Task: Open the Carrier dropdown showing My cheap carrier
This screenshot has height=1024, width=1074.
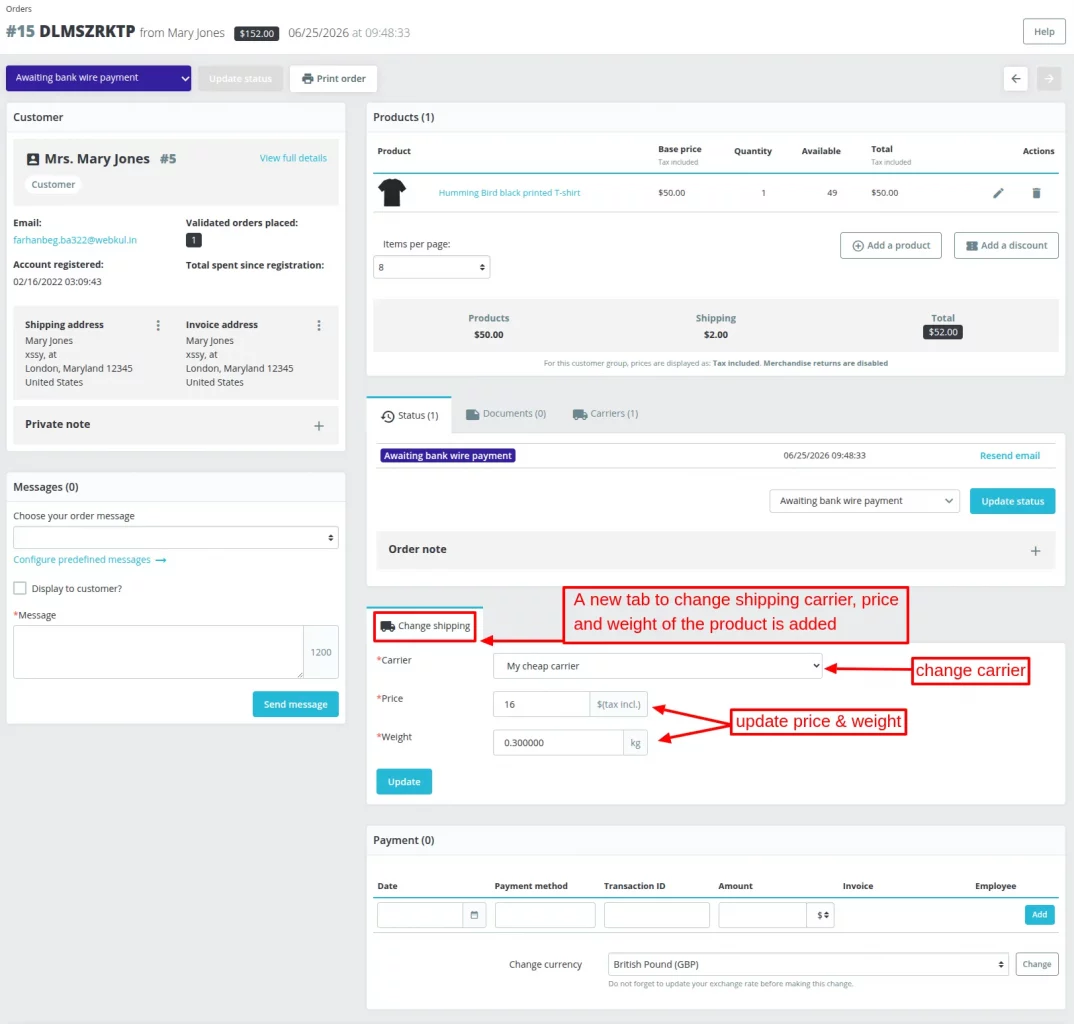Action: (658, 666)
